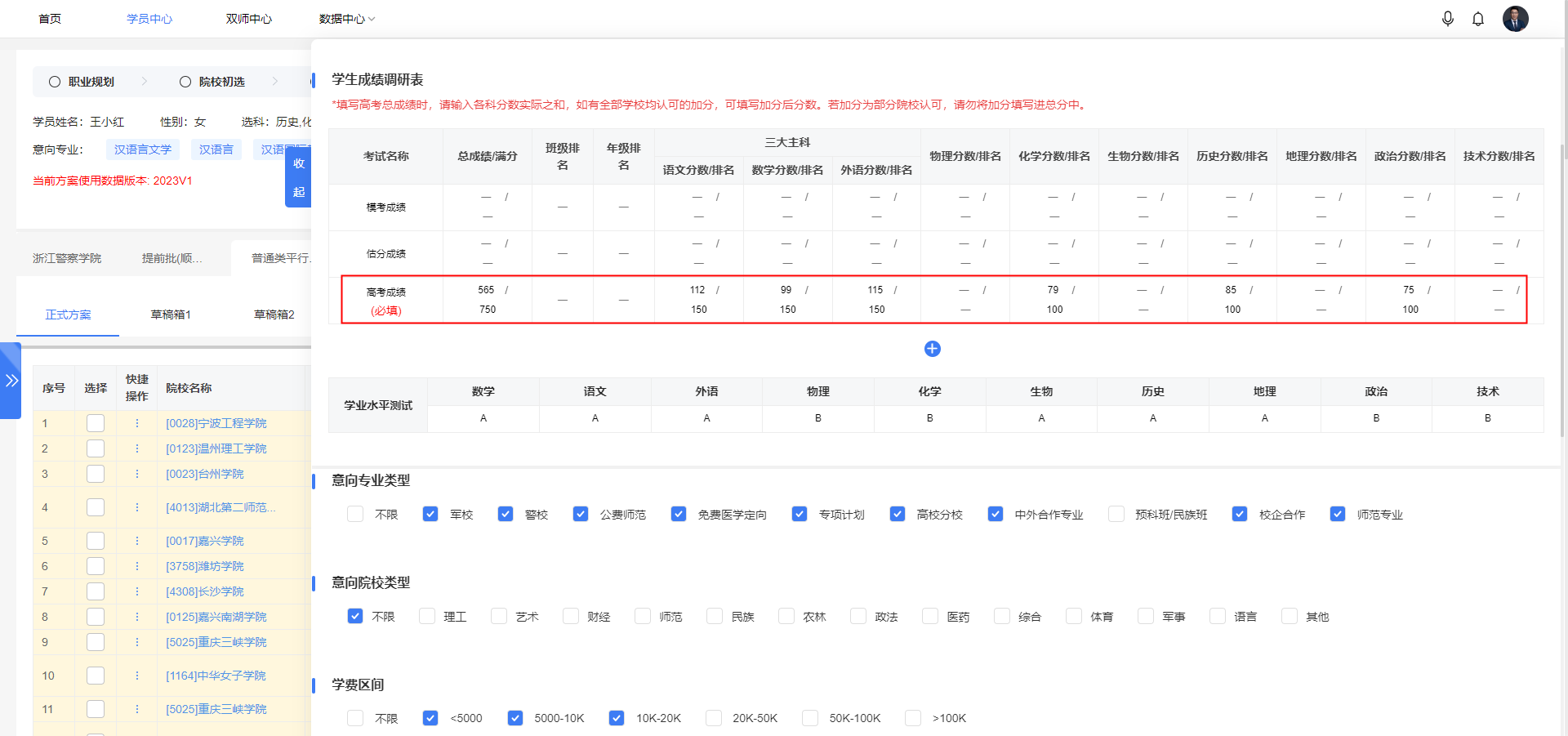1568x736 pixels.
Task: Expand the left sidebar with double-arrow tab
Action: (x=11, y=379)
